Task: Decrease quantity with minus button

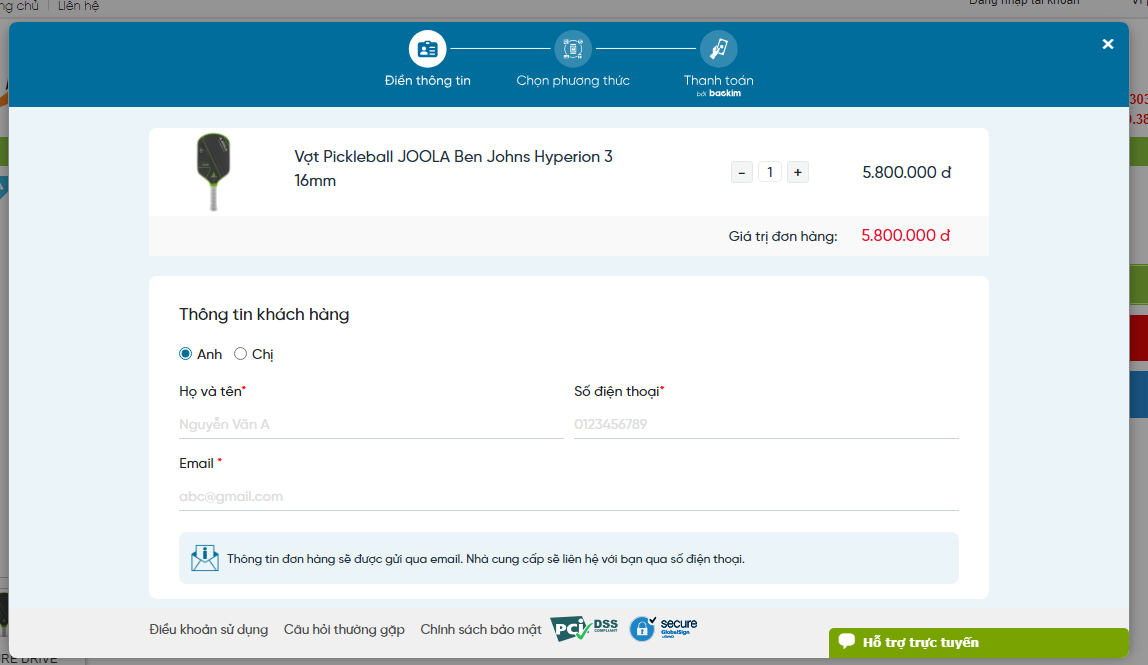Action: 742,172
